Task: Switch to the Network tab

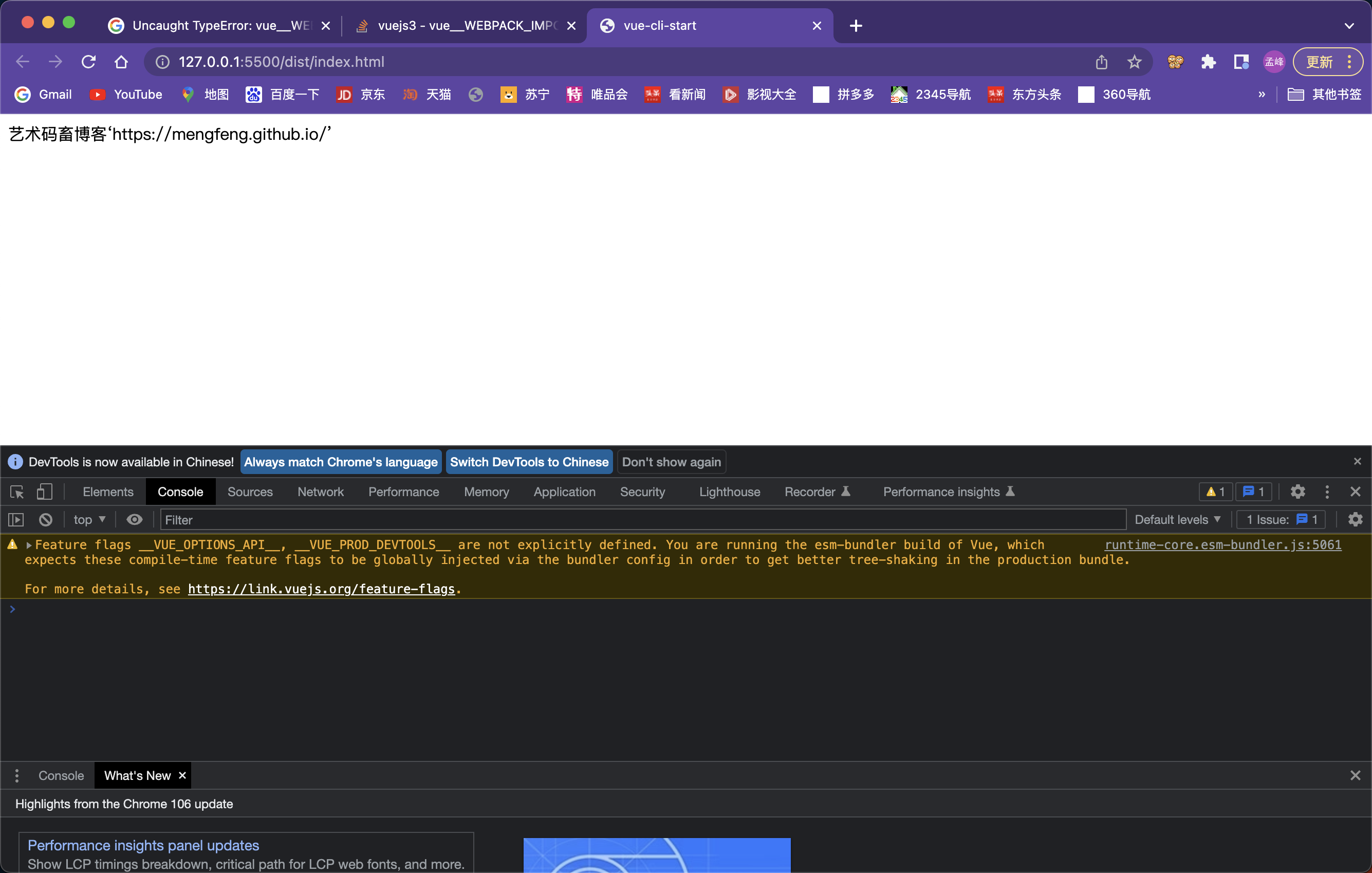Action: click(x=320, y=492)
